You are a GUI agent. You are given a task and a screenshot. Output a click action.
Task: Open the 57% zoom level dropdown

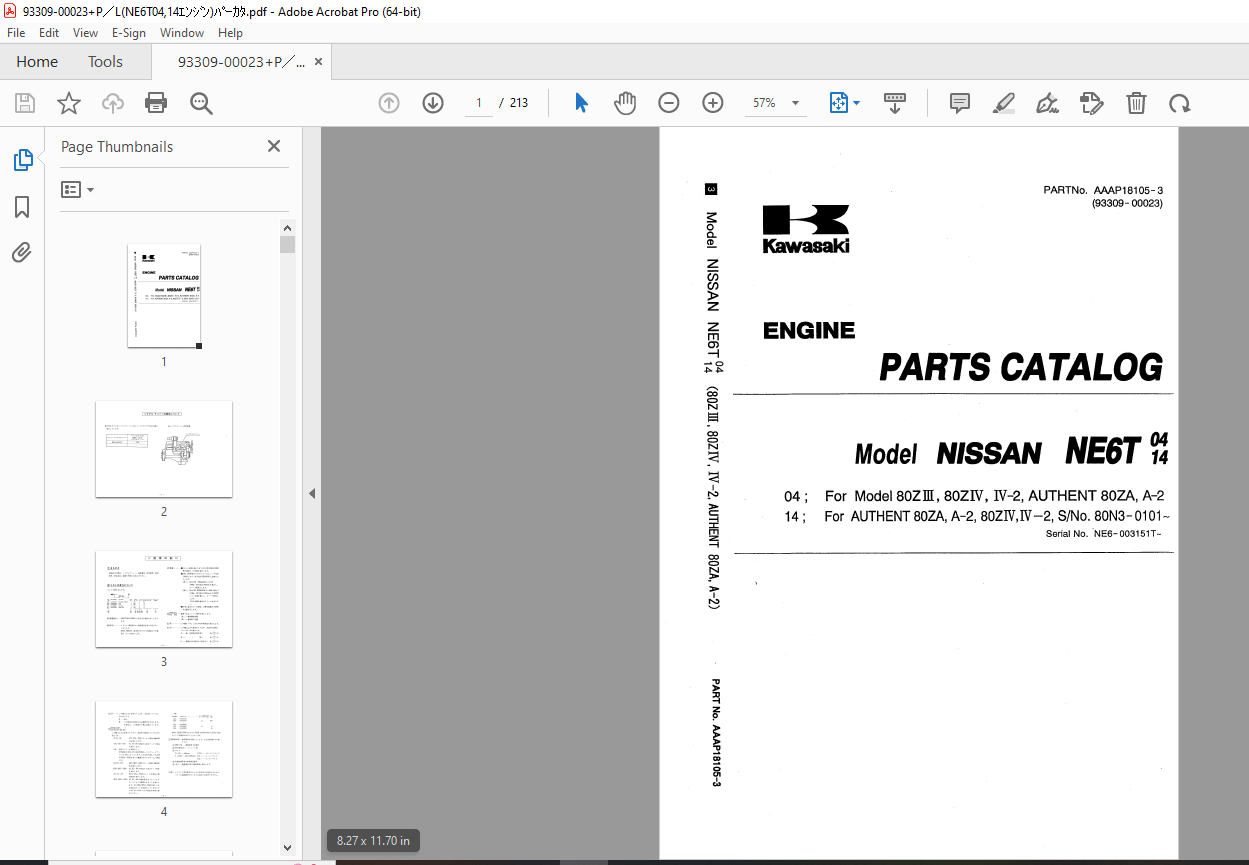pos(796,103)
